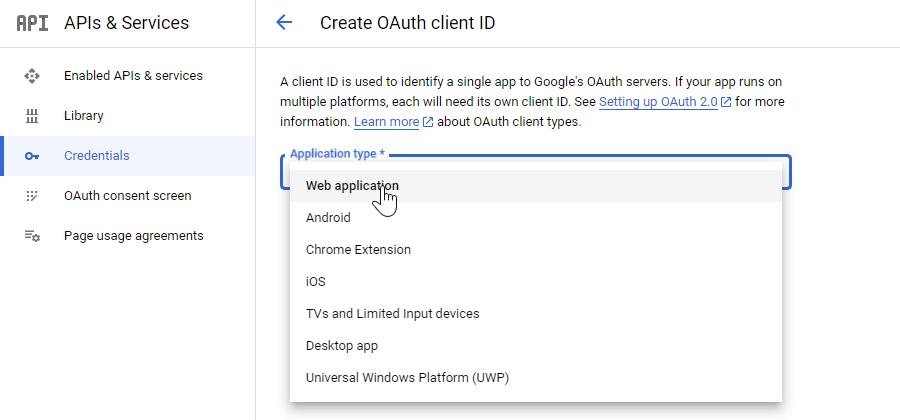The image size is (900, 420).
Task: Click the Enabled APIs & services icon
Action: pos(32,76)
